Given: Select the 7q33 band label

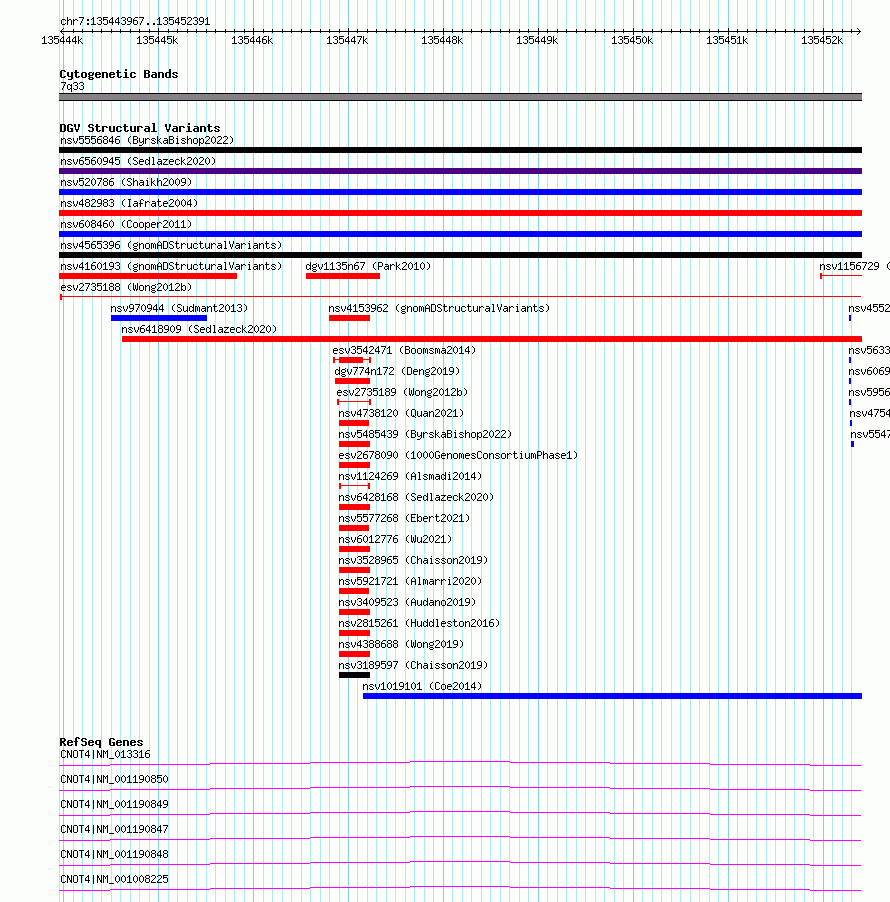Looking at the screenshot, I should 72,86.
